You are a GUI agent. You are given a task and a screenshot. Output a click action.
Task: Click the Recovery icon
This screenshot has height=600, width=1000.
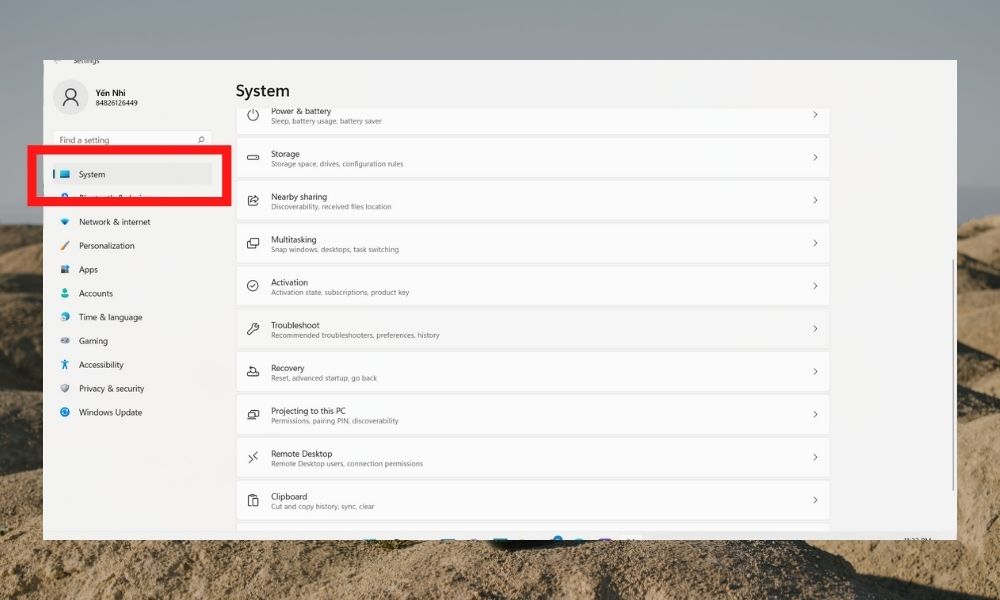[x=252, y=372]
